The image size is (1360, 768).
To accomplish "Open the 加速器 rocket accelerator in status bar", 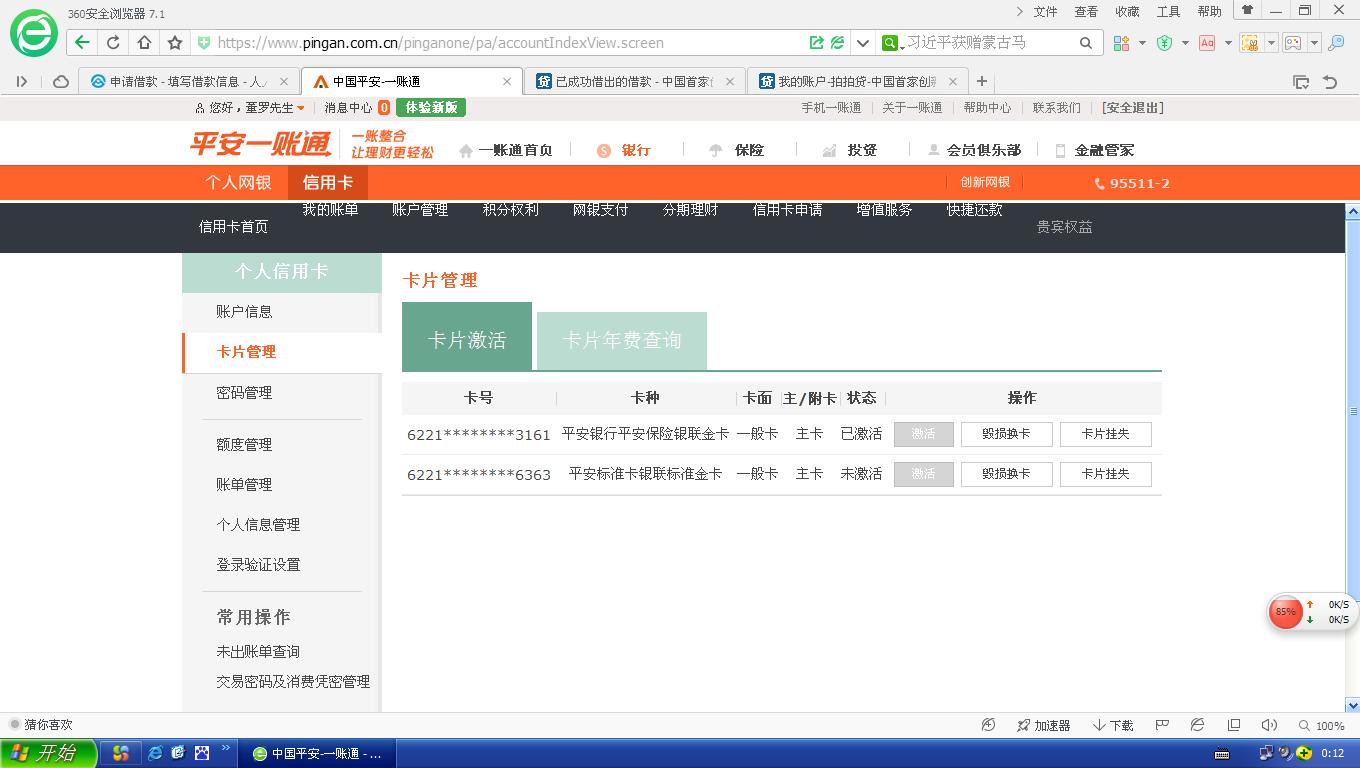I will pos(1043,725).
